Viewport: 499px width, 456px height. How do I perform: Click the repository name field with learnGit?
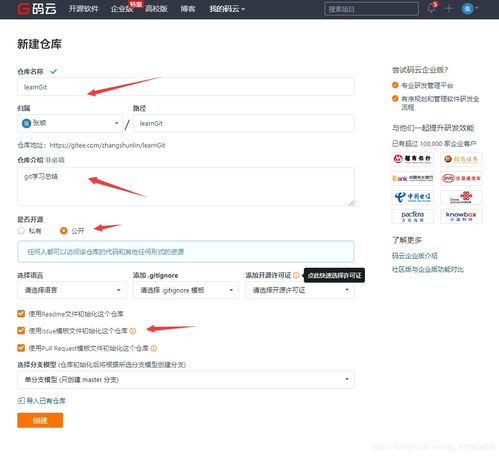tap(186, 87)
